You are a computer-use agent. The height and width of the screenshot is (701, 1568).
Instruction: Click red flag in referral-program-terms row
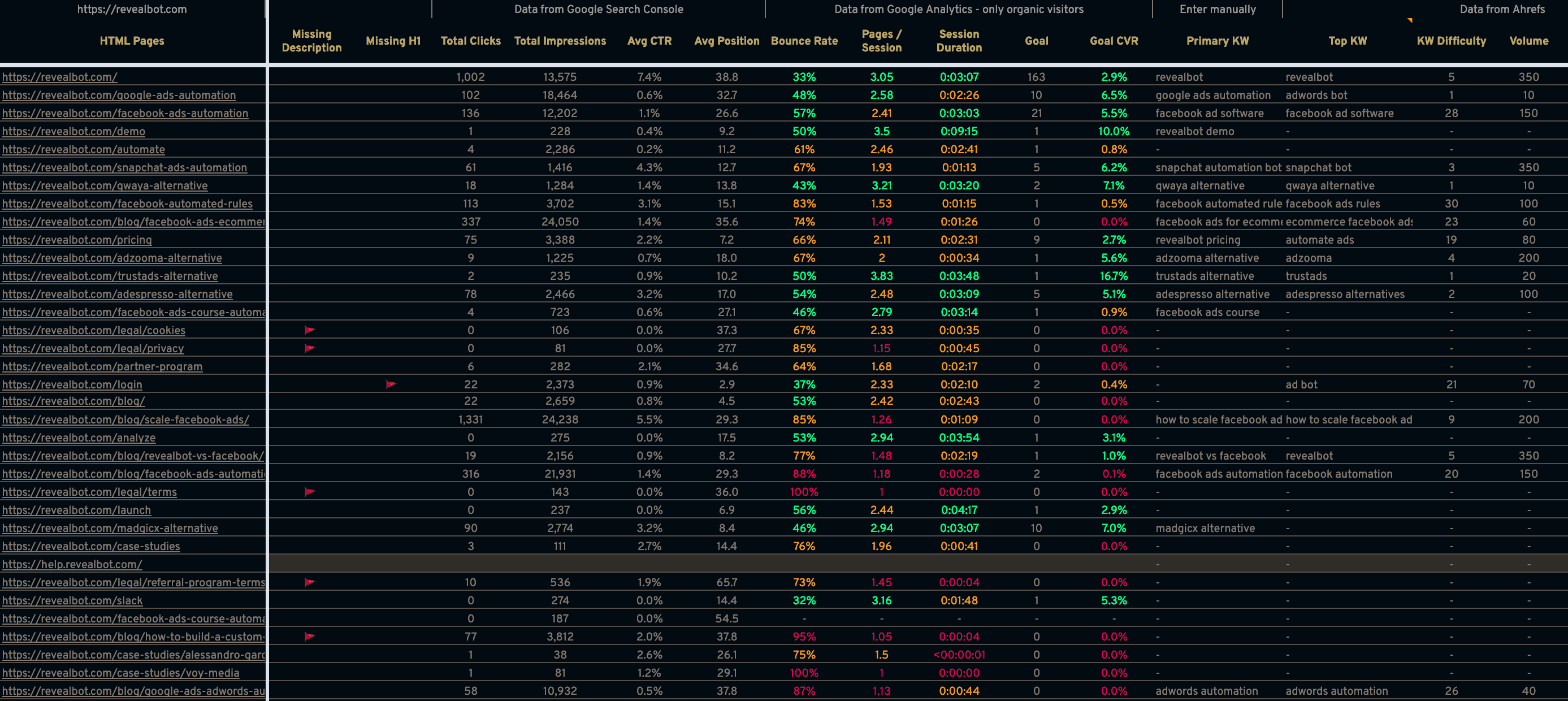coord(310,582)
